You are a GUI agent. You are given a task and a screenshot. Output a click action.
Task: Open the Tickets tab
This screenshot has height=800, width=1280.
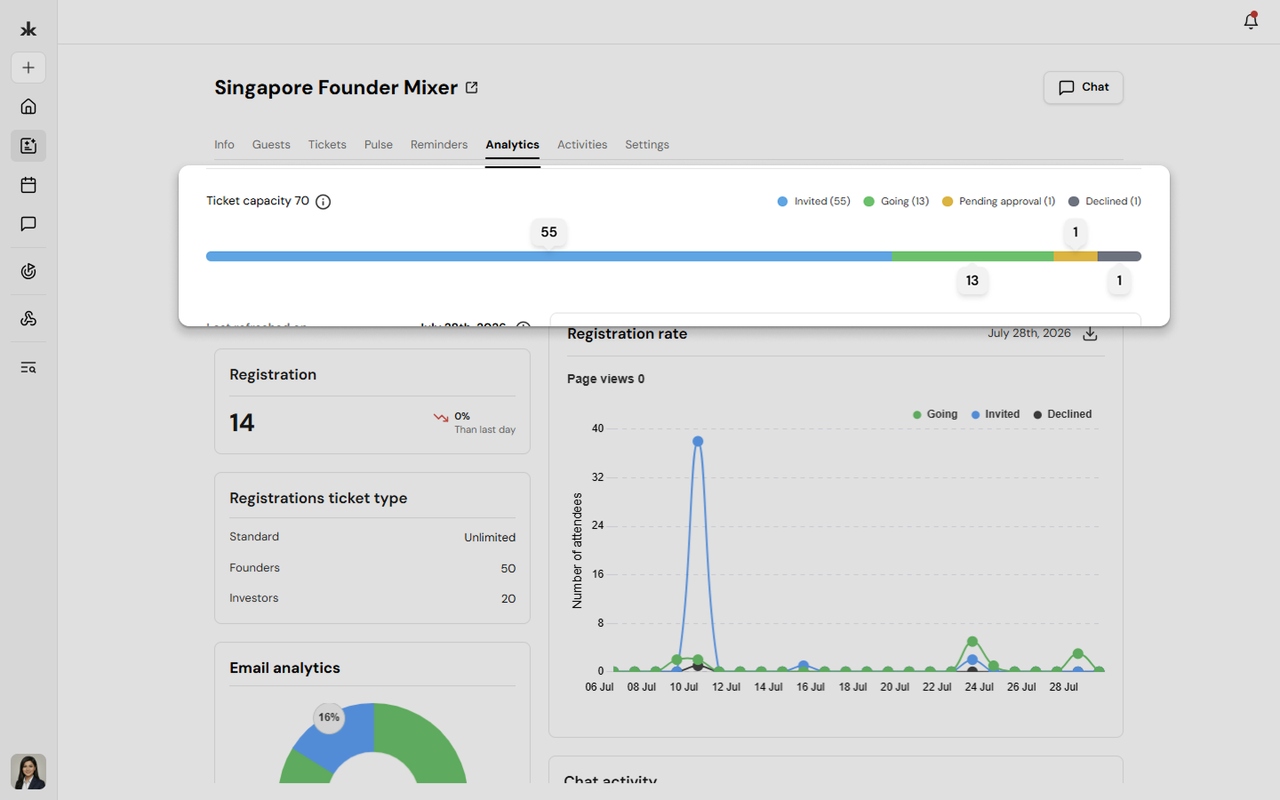point(327,145)
